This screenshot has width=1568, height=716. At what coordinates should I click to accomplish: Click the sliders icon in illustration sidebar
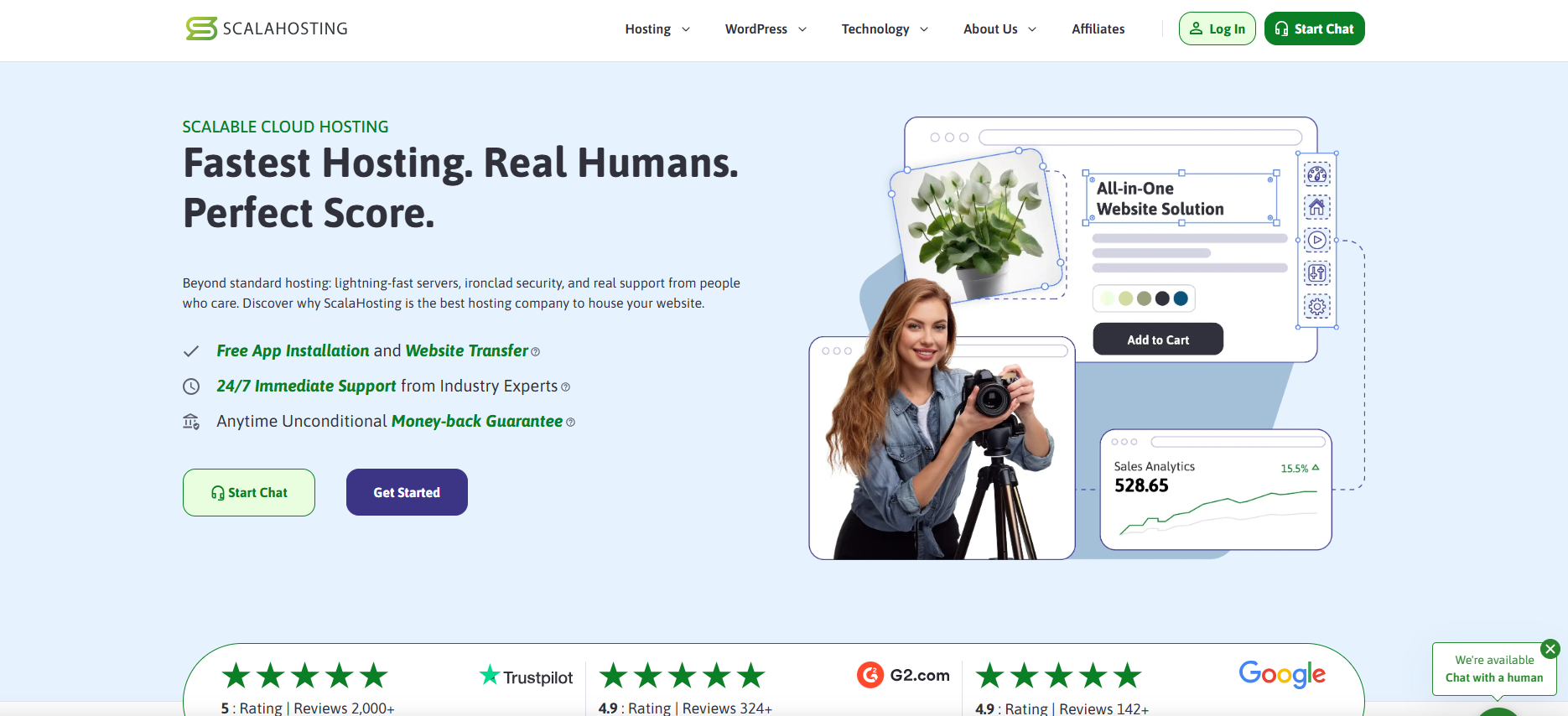tap(1317, 273)
